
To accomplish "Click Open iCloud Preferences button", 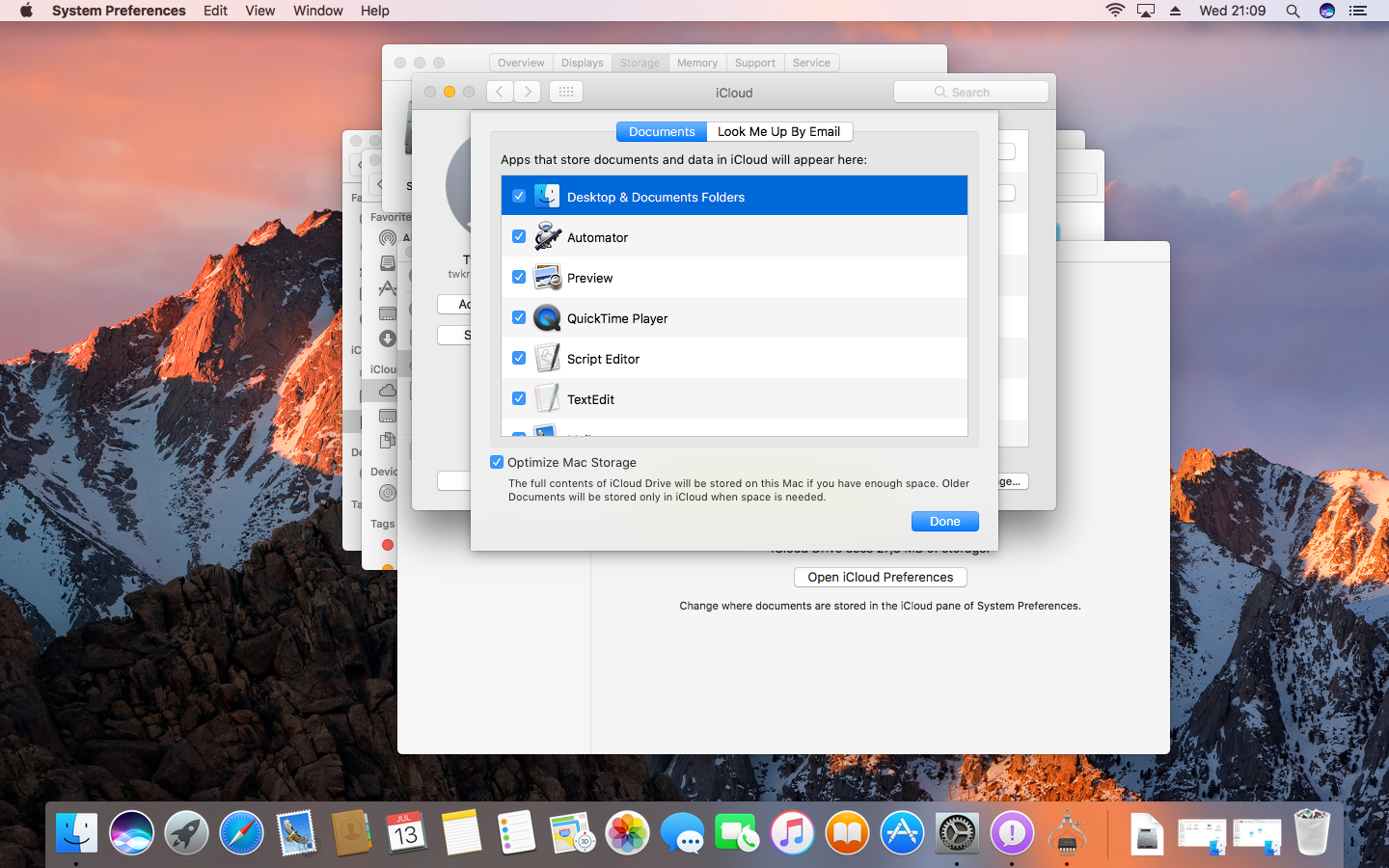I will tap(881, 577).
